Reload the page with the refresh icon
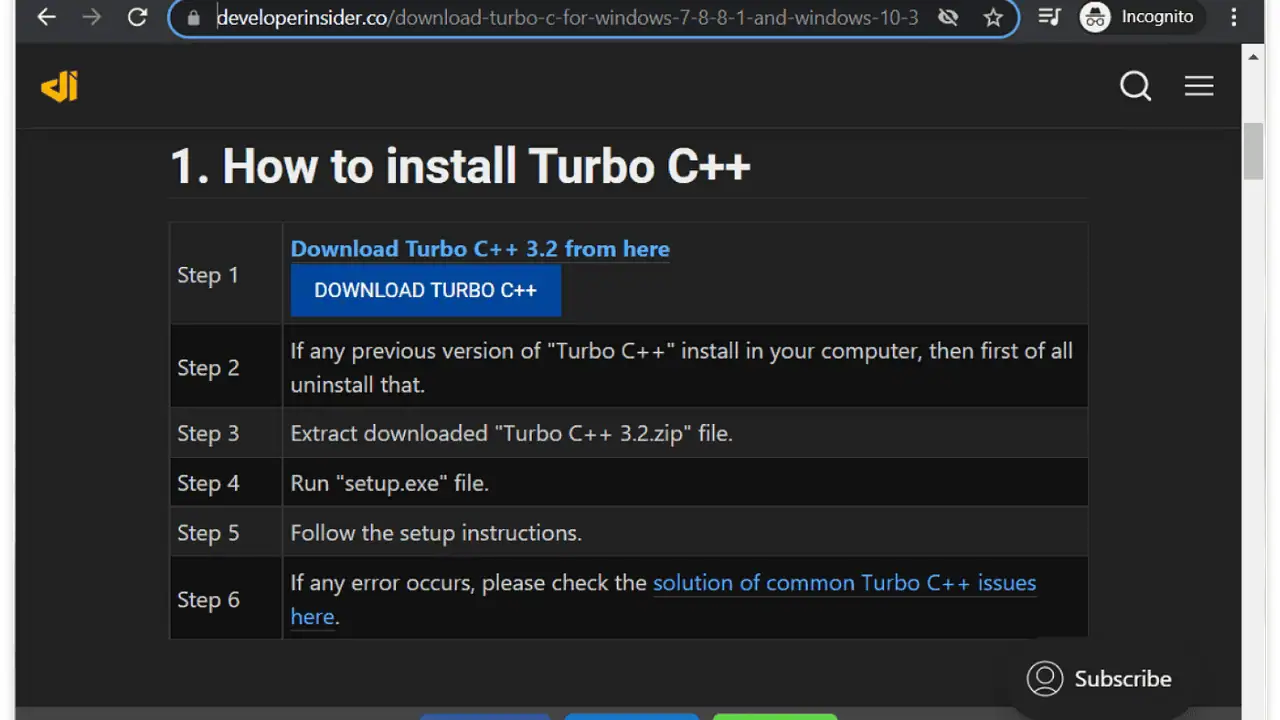This screenshot has width=1280, height=720. [x=138, y=17]
